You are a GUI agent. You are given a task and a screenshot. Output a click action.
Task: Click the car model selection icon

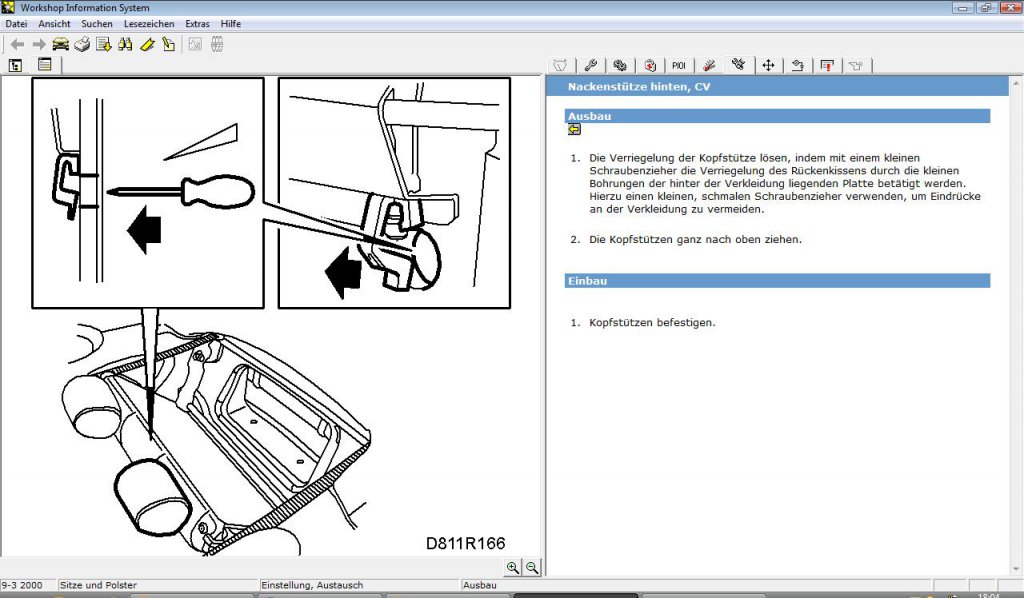click(x=60, y=44)
